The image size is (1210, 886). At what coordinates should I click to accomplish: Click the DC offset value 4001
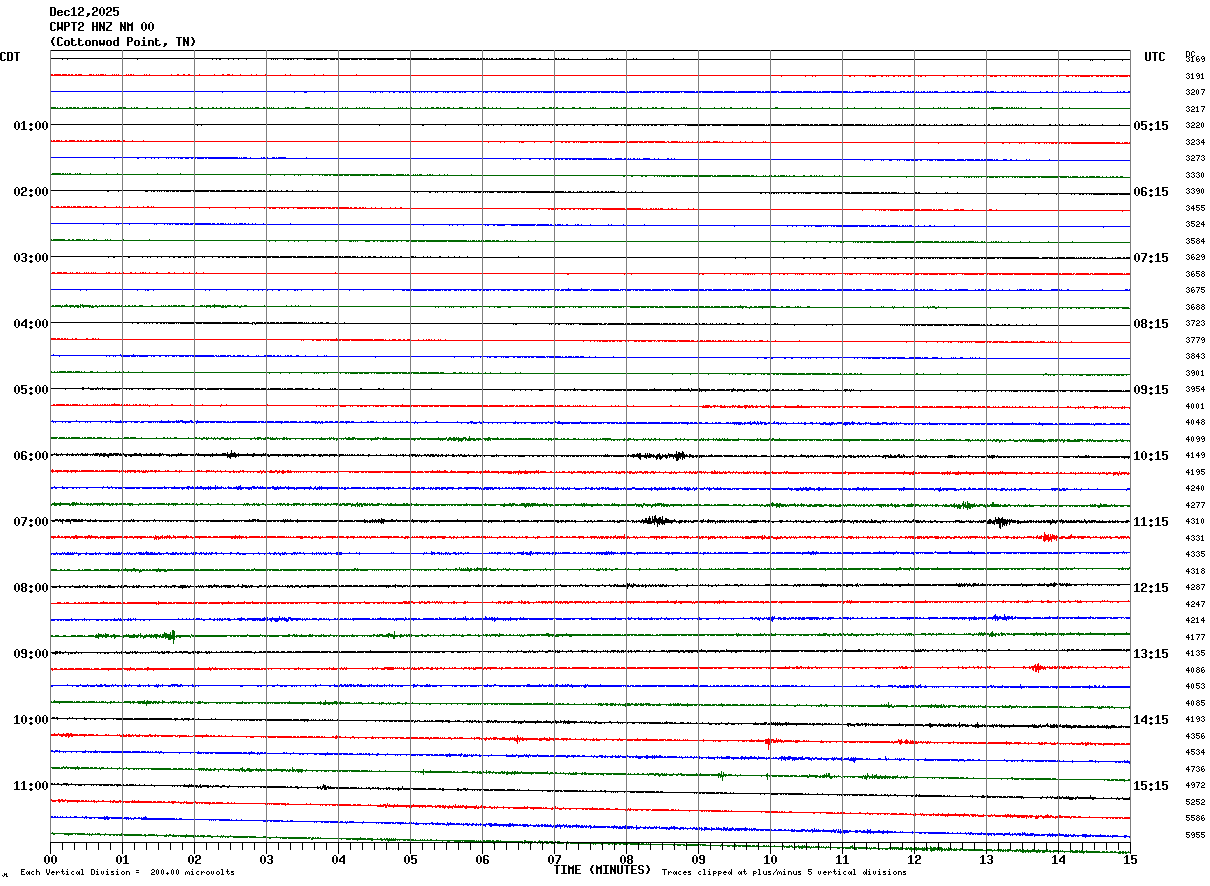click(1195, 406)
